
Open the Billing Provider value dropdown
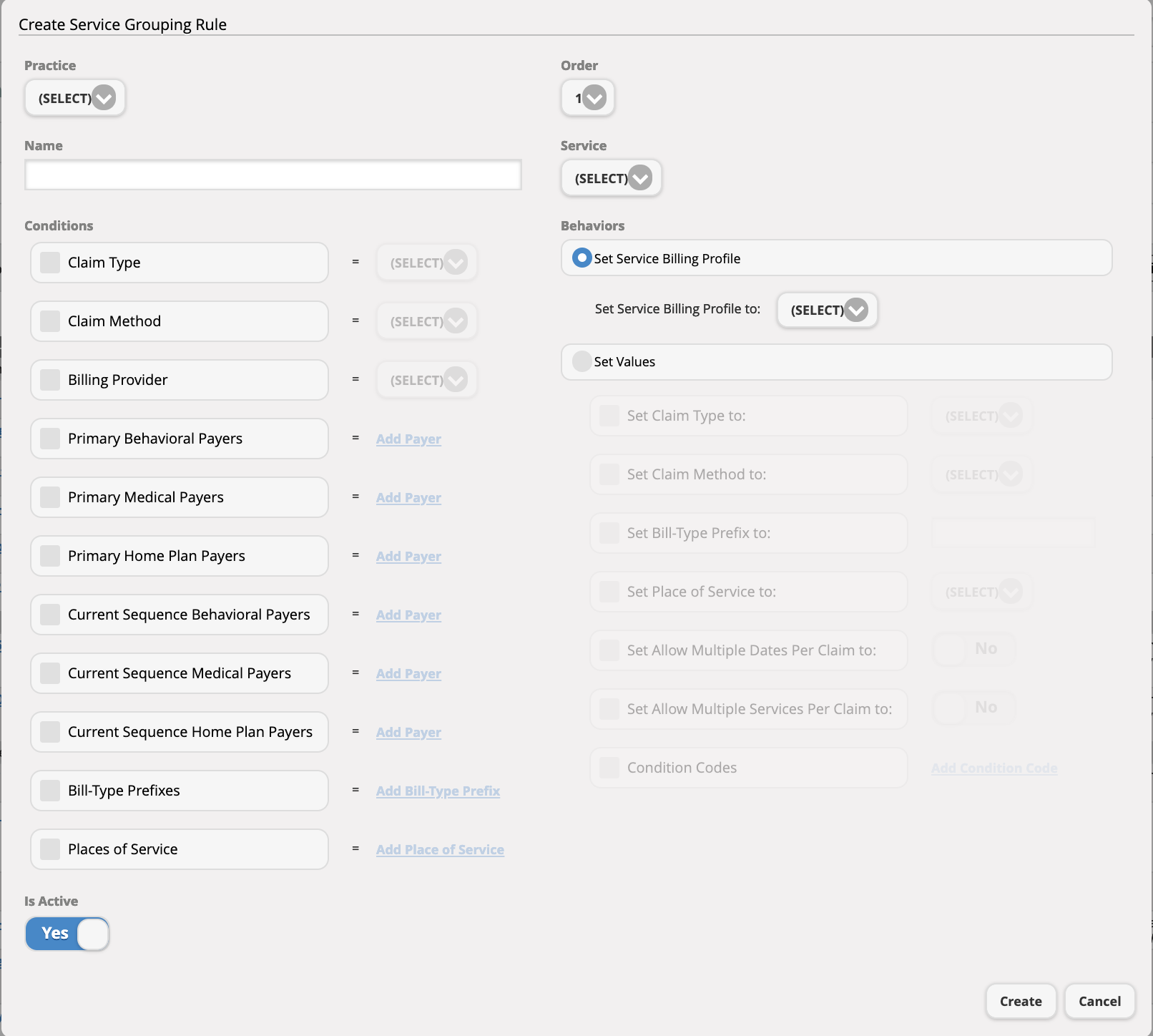[x=426, y=380]
